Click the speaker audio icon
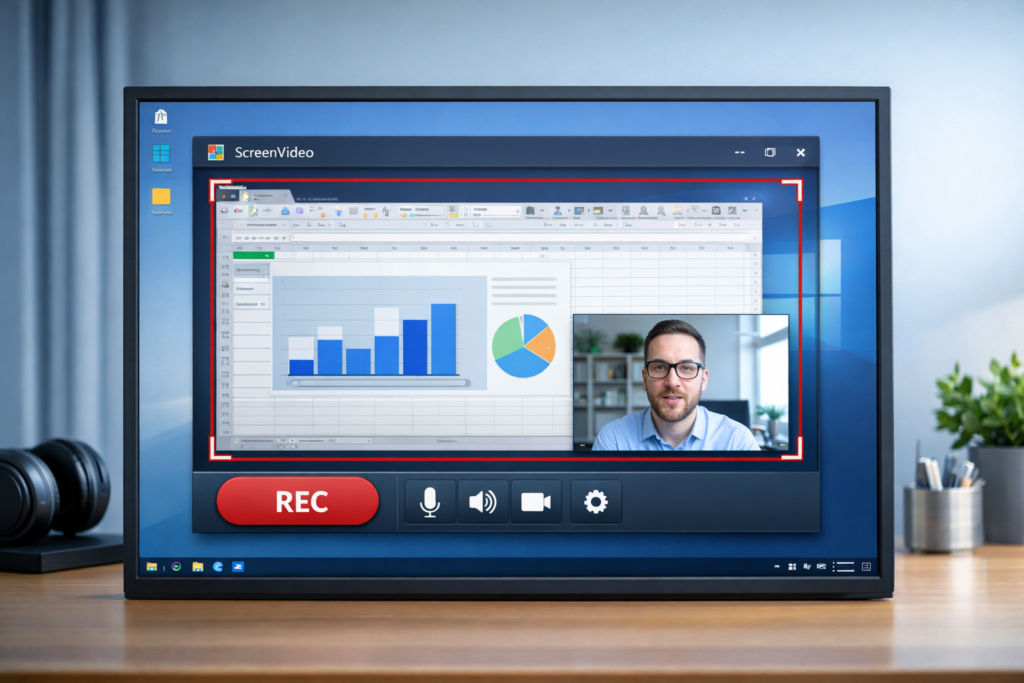 [x=482, y=502]
